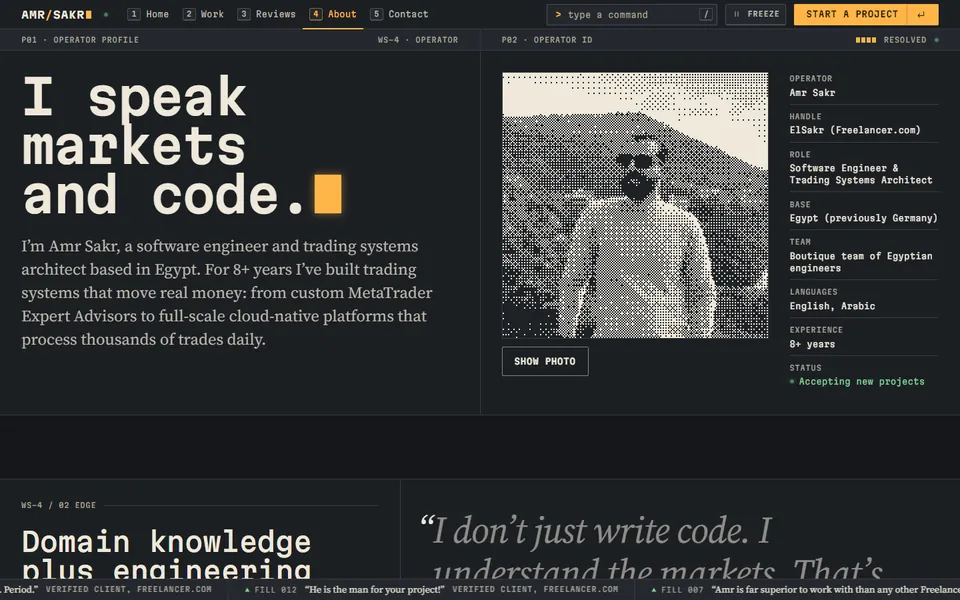Viewport: 960px width, 600px height.
Task: Click 'Software Engineer & Trading Systems Architect' role
Action: (861, 174)
